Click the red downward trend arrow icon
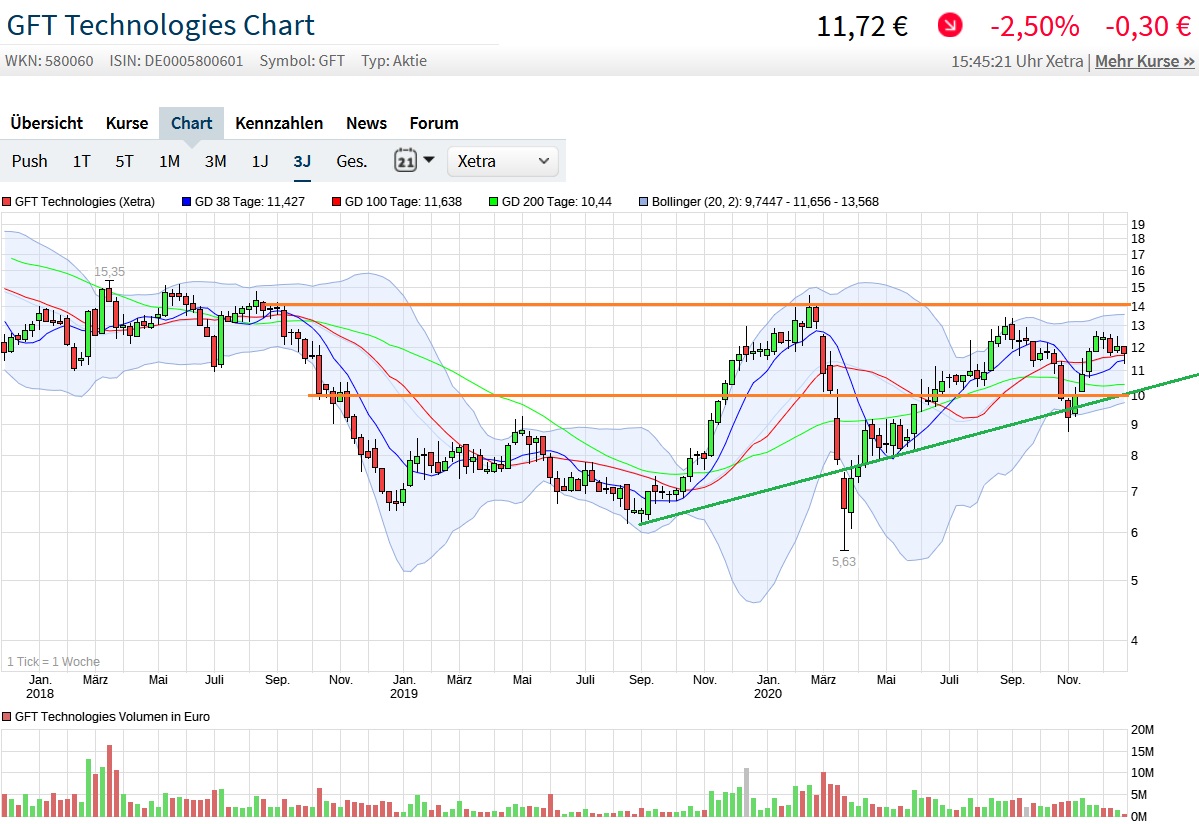1199x824 pixels. coord(949,26)
